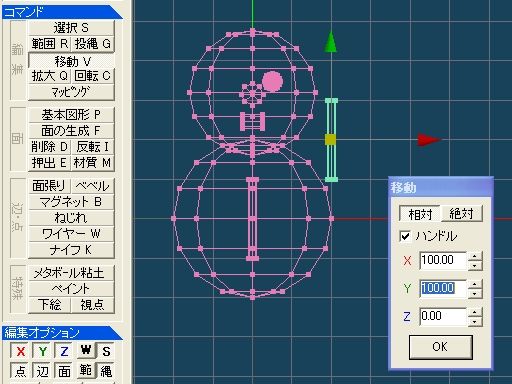Screen dimensions: 512x384
Task: Choose the ワイヤー W wire tool
Action: pyautogui.click(x=71, y=234)
